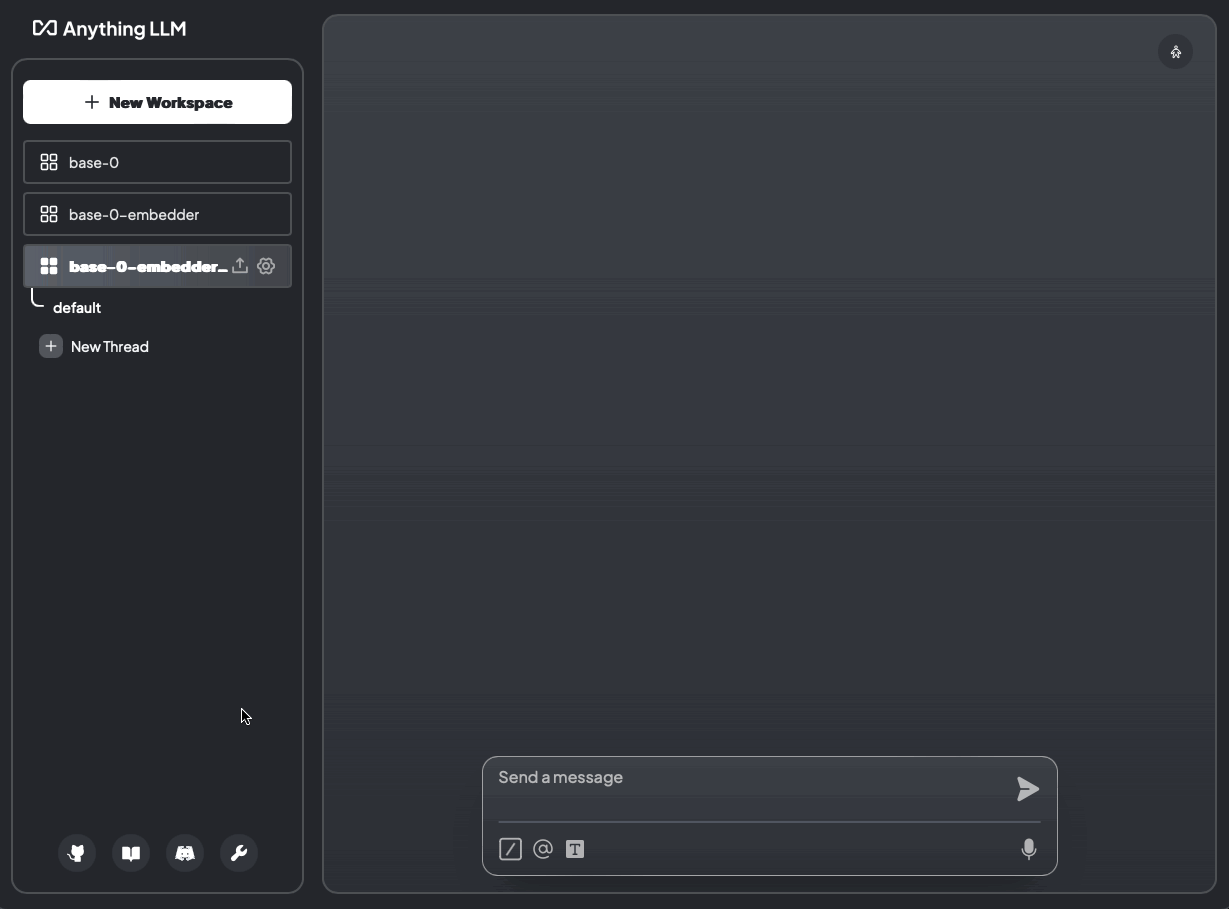Click the top-right accessibility icon
The height and width of the screenshot is (909, 1229).
[1176, 52]
